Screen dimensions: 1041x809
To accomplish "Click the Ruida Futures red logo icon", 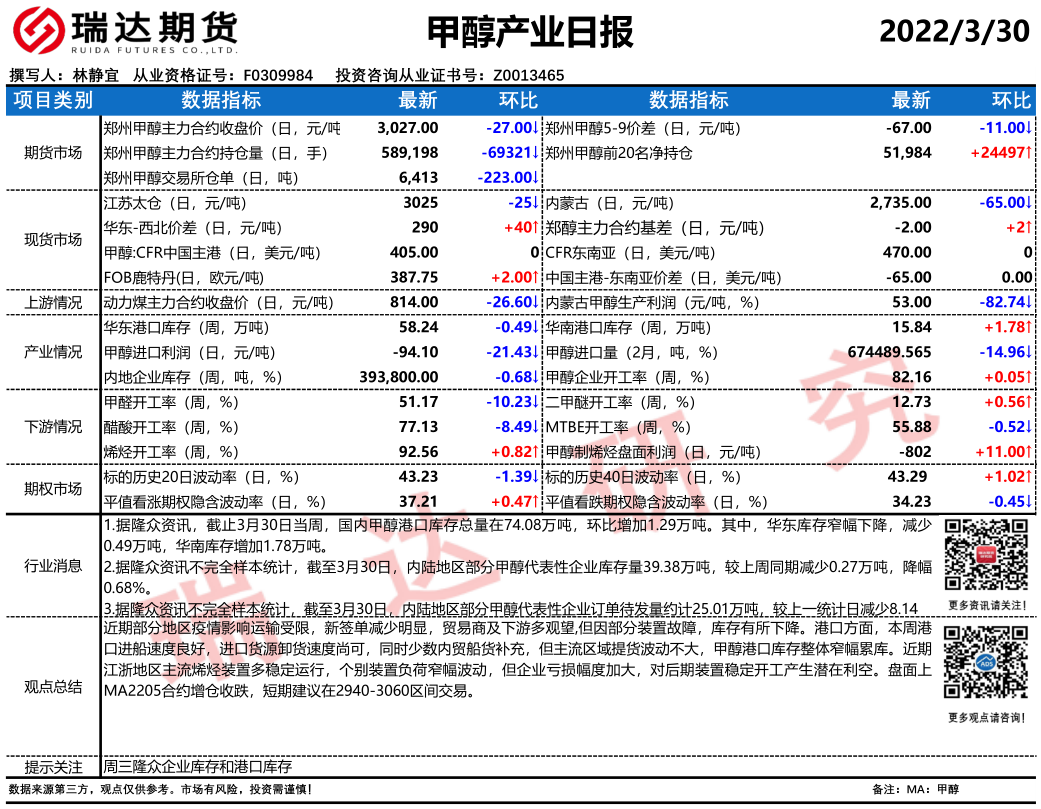I will click(39, 31).
